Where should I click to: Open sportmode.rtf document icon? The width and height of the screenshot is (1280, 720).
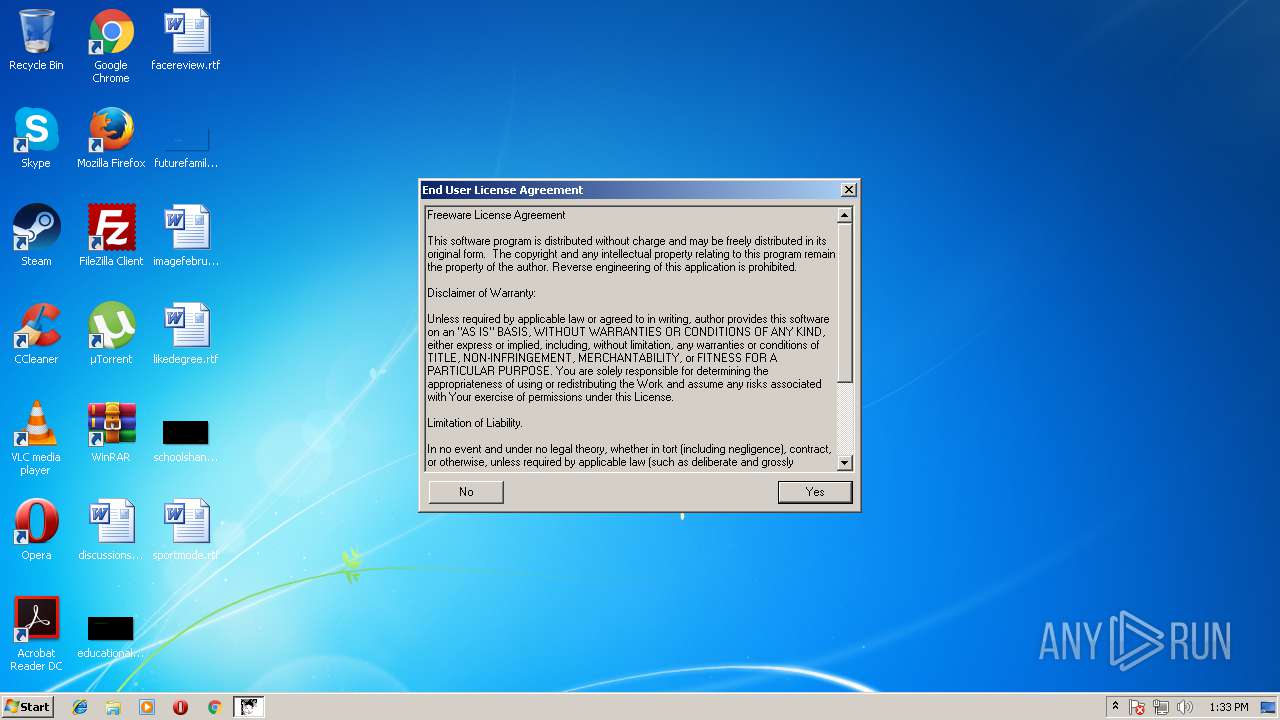[186, 530]
